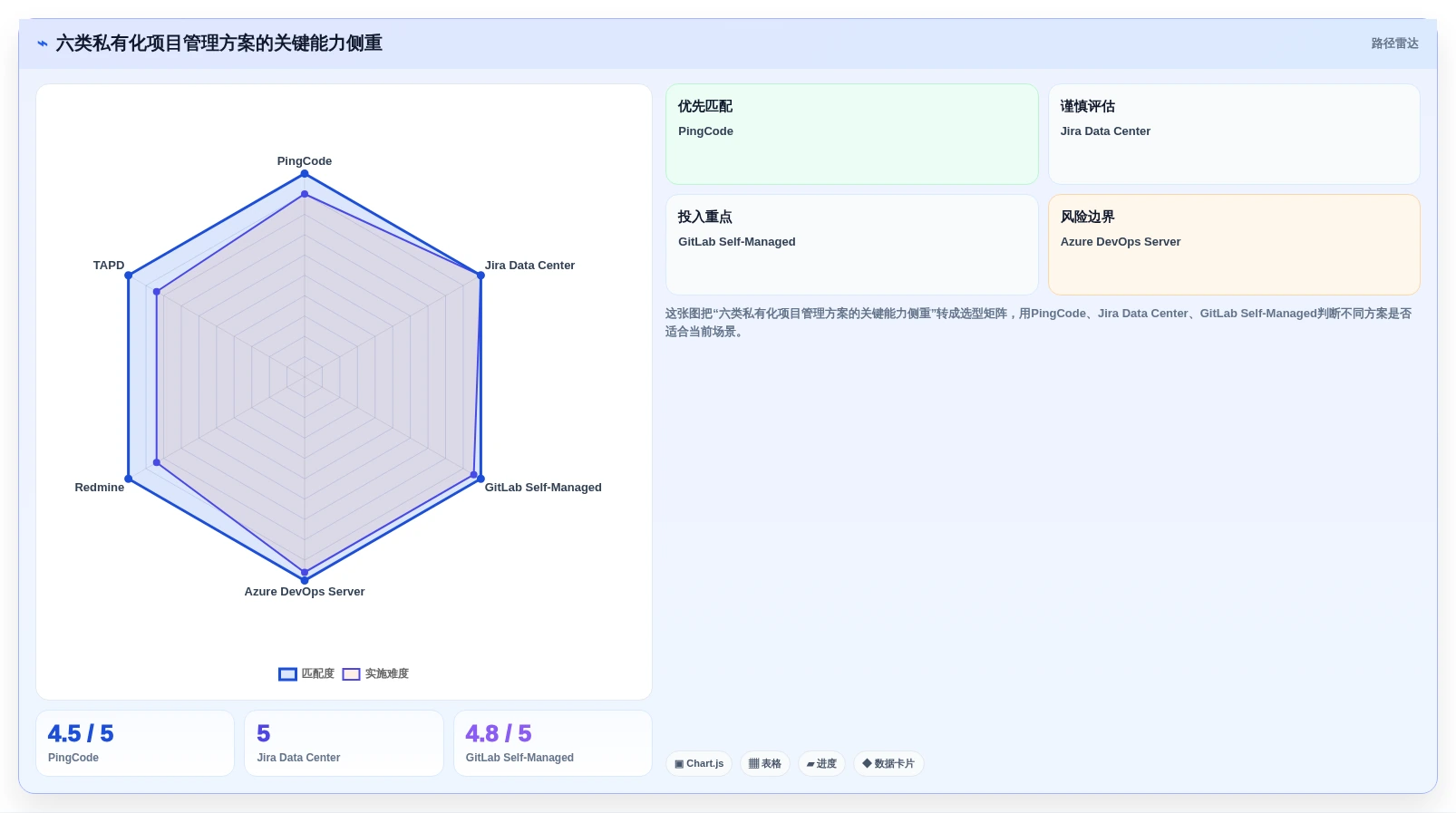Open the 投入重点 GitLab Self-Managed card
The image size is (1456, 813).
(x=852, y=245)
